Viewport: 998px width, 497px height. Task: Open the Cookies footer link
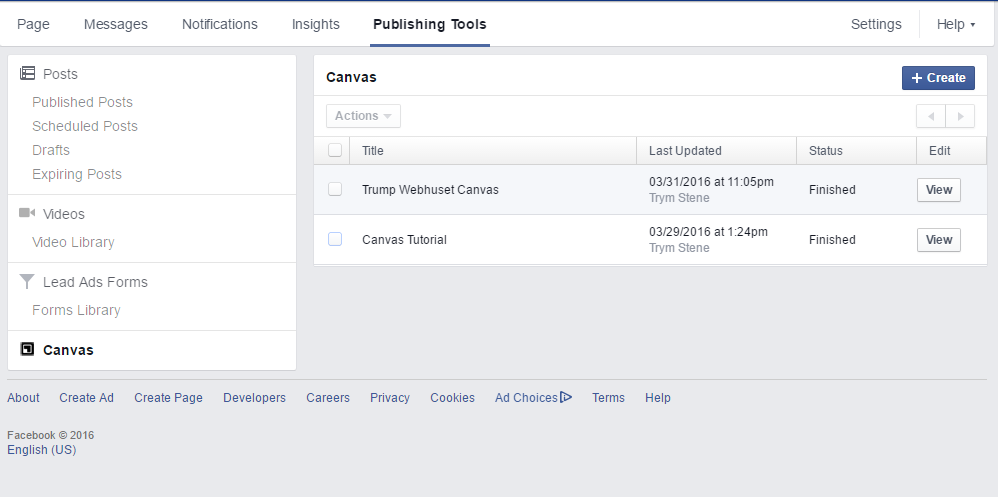click(x=453, y=398)
